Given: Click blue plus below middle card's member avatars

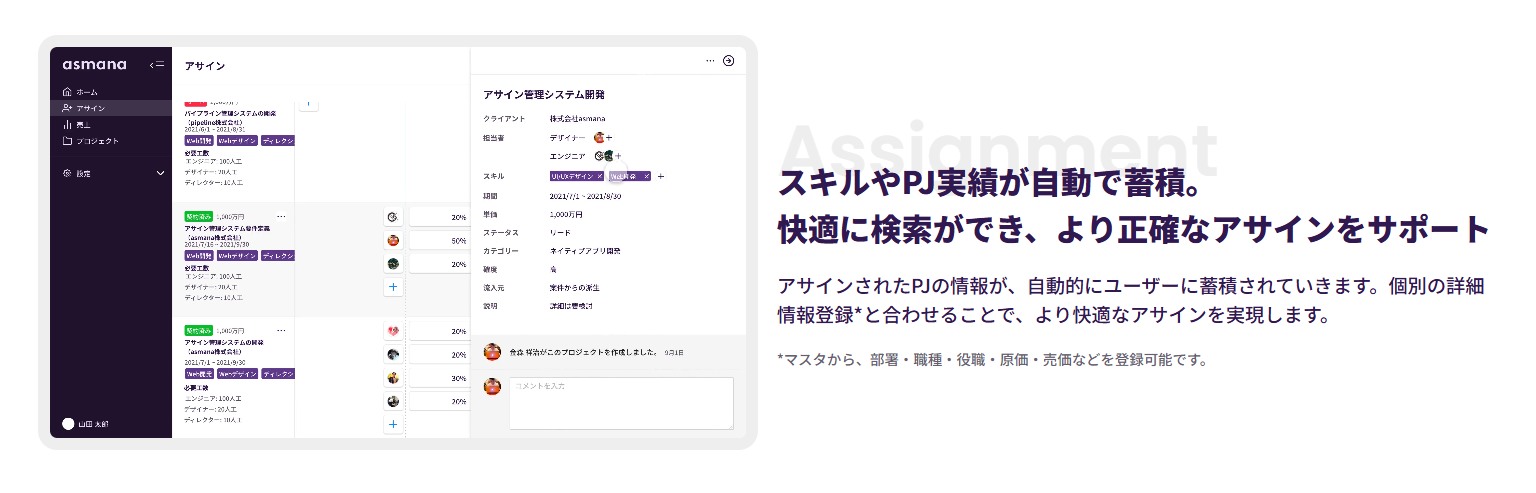Looking at the screenshot, I should 393,287.
